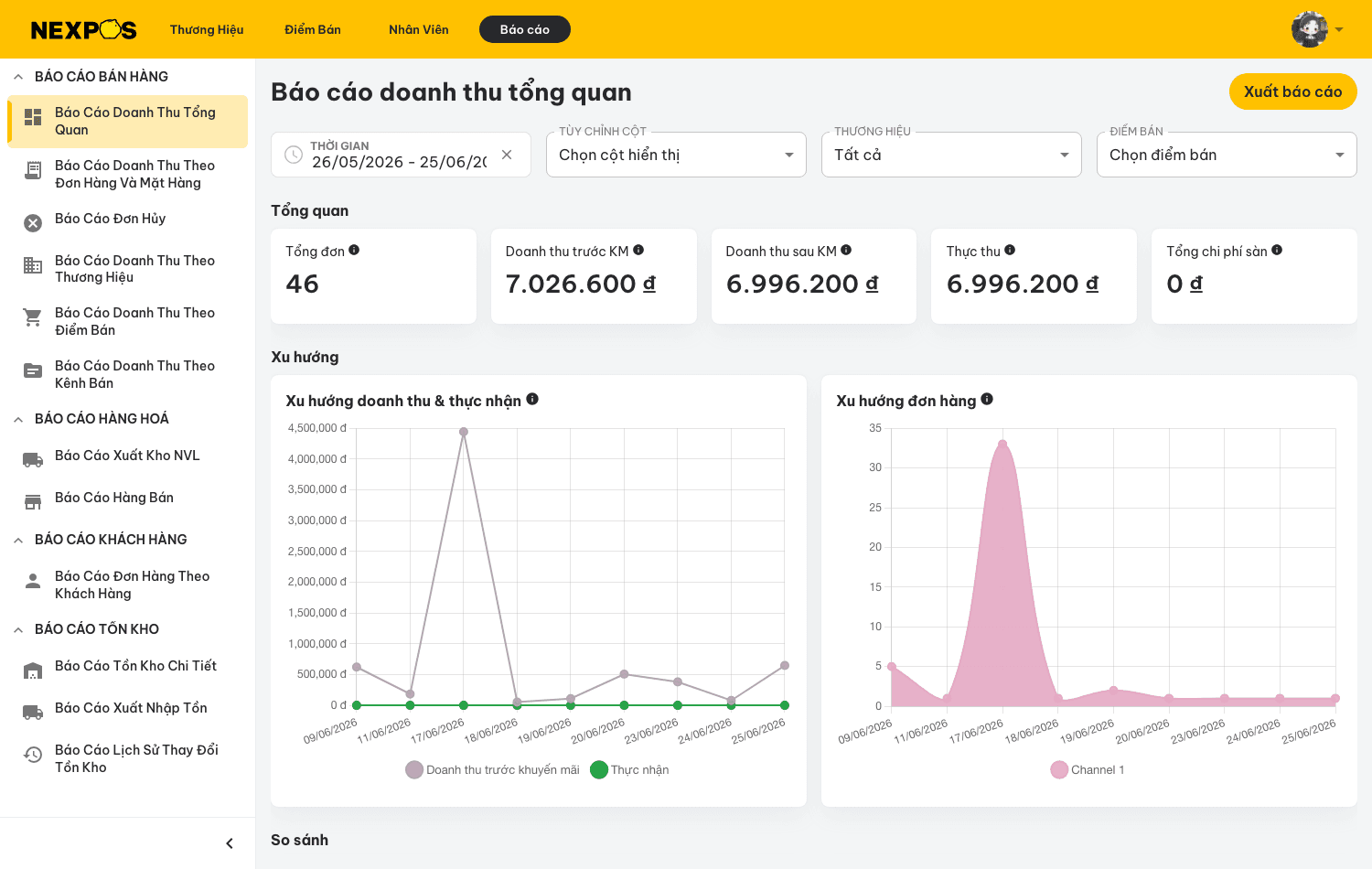Open Báo Cáo Đơn Hàng Theo Khách Hàng

coord(127,585)
